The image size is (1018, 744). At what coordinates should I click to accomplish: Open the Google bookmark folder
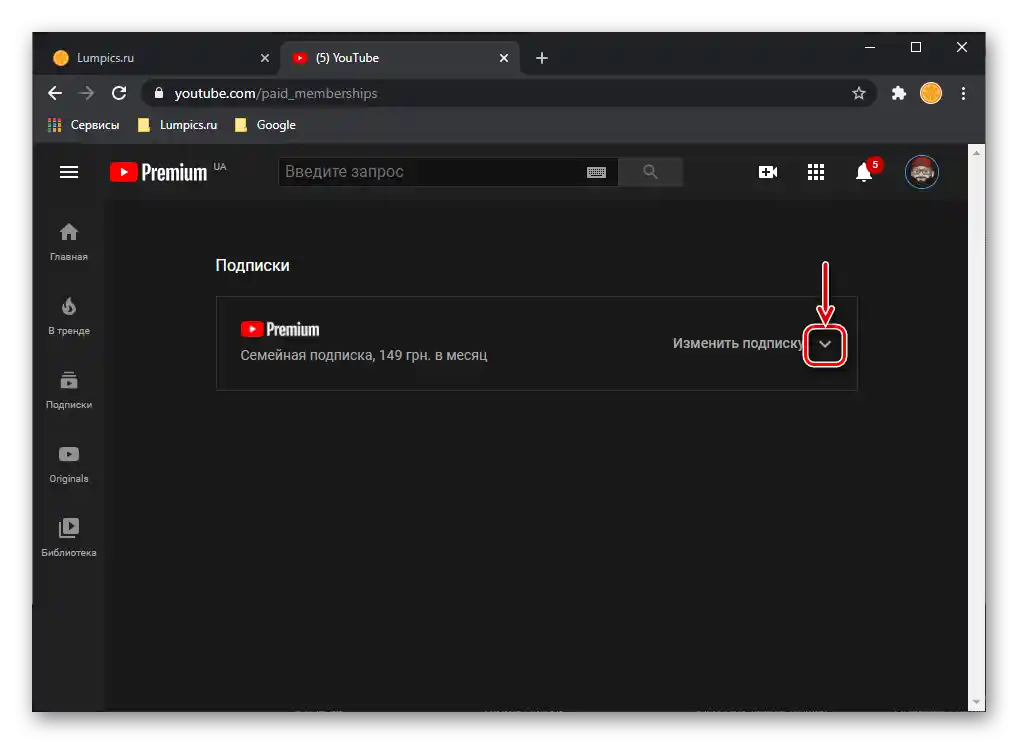click(x=265, y=125)
